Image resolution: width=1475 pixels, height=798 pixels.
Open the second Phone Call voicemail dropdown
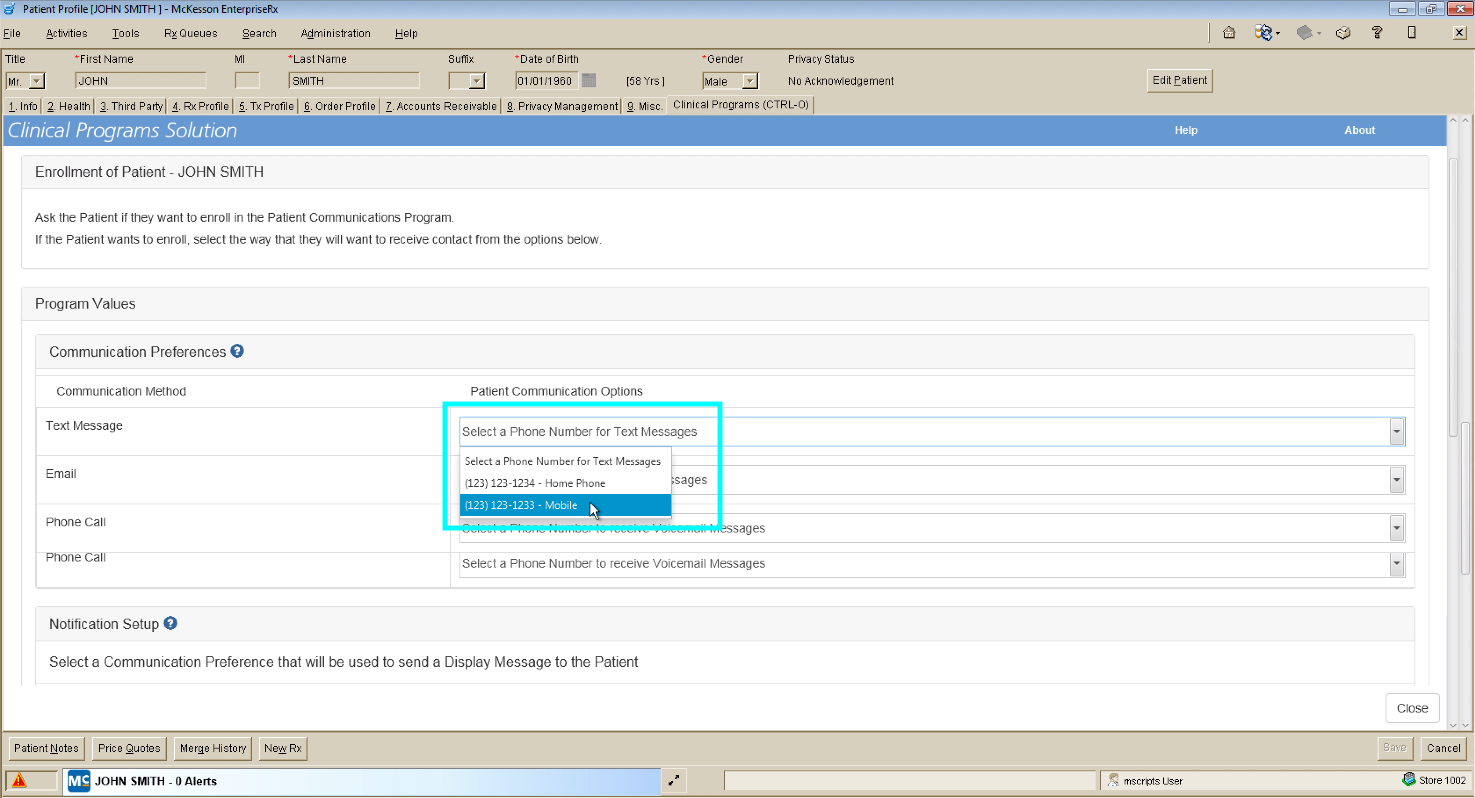(x=1397, y=564)
